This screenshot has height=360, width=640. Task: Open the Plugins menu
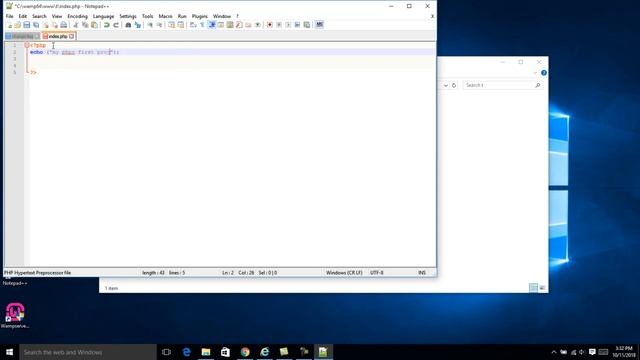pyautogui.click(x=200, y=16)
